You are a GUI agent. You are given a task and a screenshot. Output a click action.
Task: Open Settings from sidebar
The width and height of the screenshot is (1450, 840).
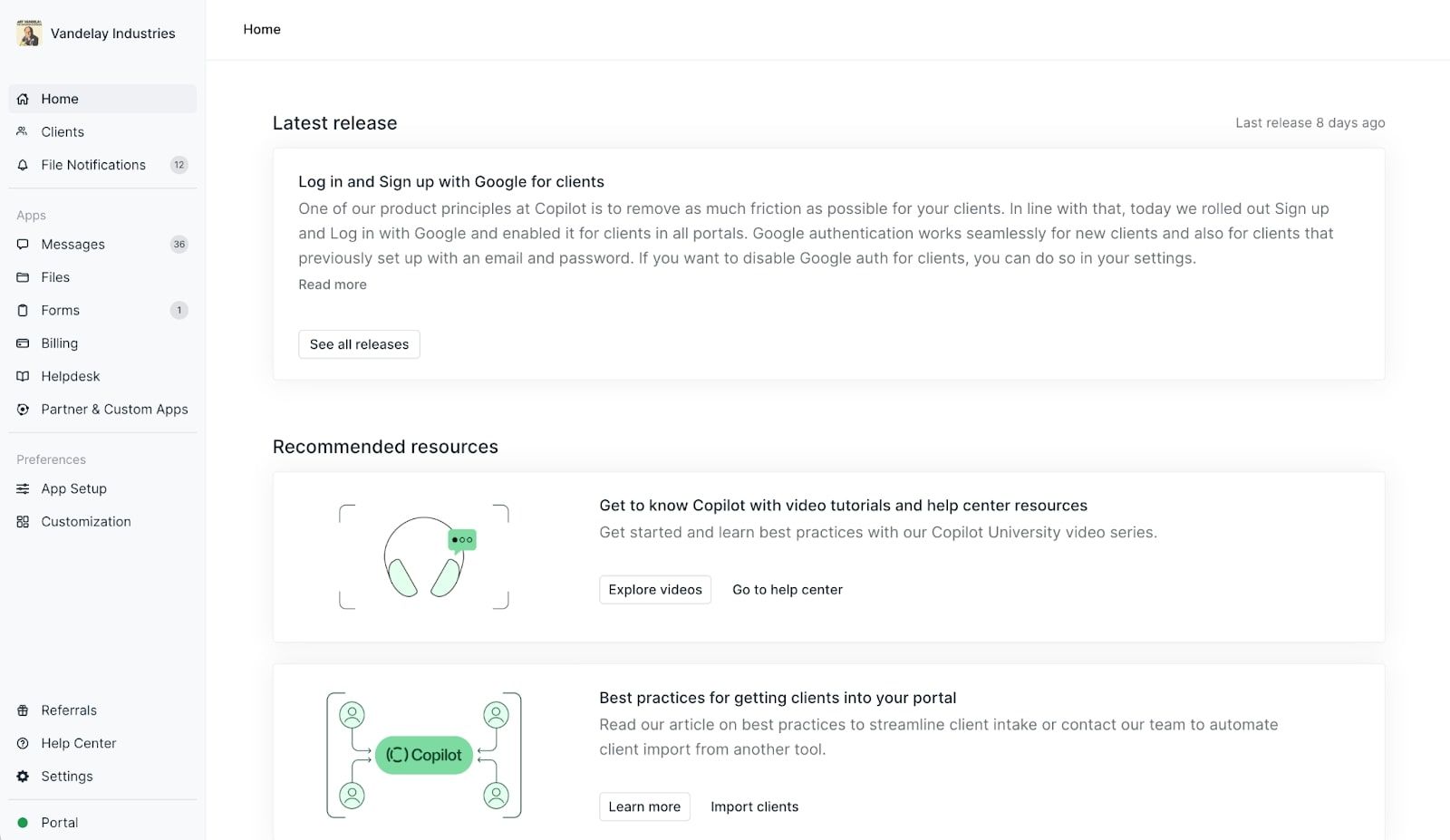point(67,776)
